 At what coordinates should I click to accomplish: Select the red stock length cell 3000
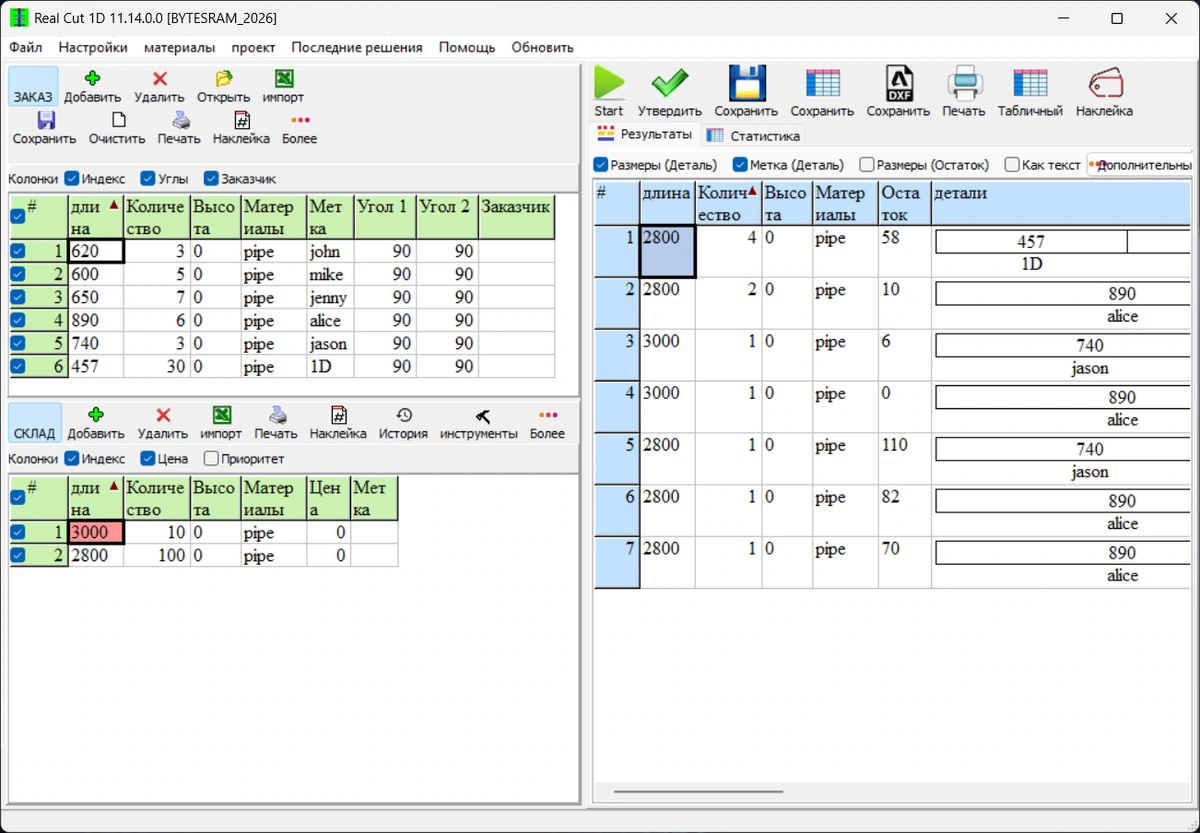95,533
